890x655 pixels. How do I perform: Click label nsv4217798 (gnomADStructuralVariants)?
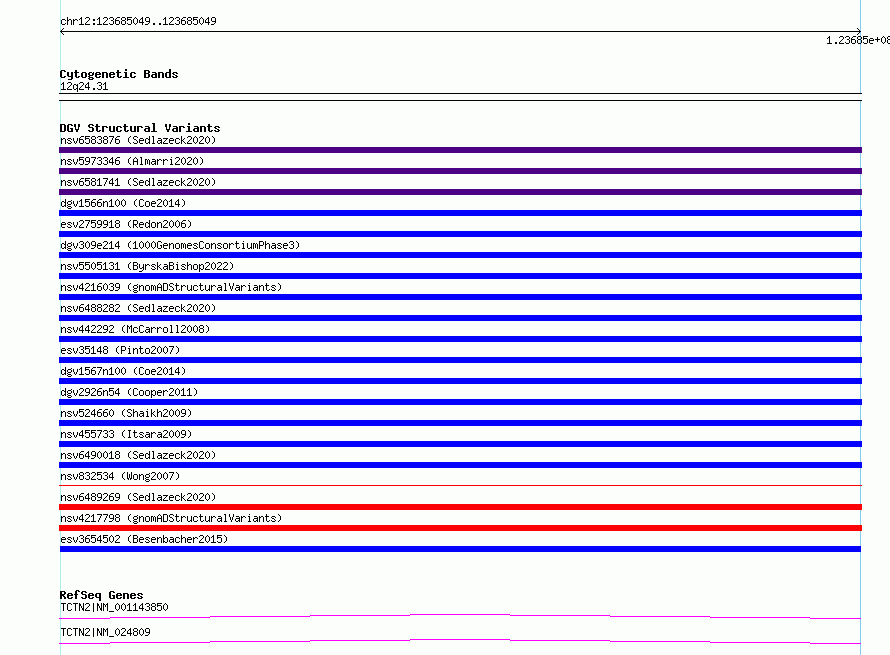(x=171, y=518)
